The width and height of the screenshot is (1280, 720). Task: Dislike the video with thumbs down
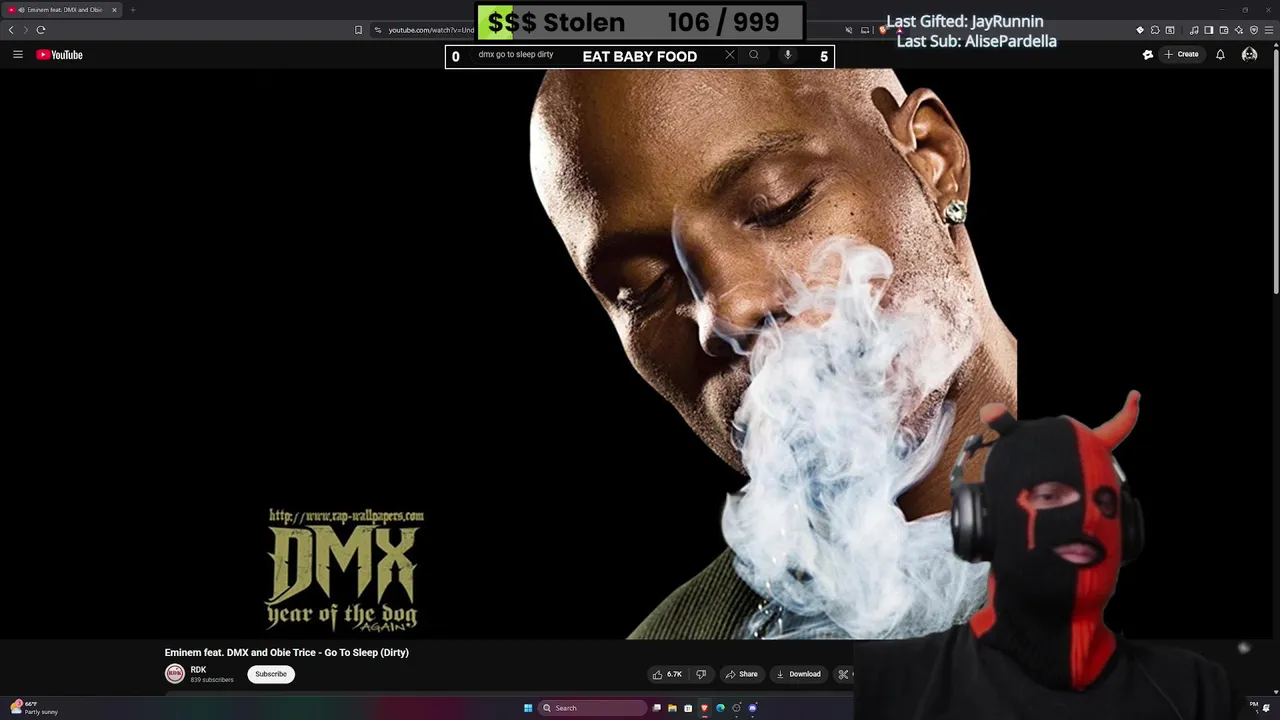click(701, 674)
